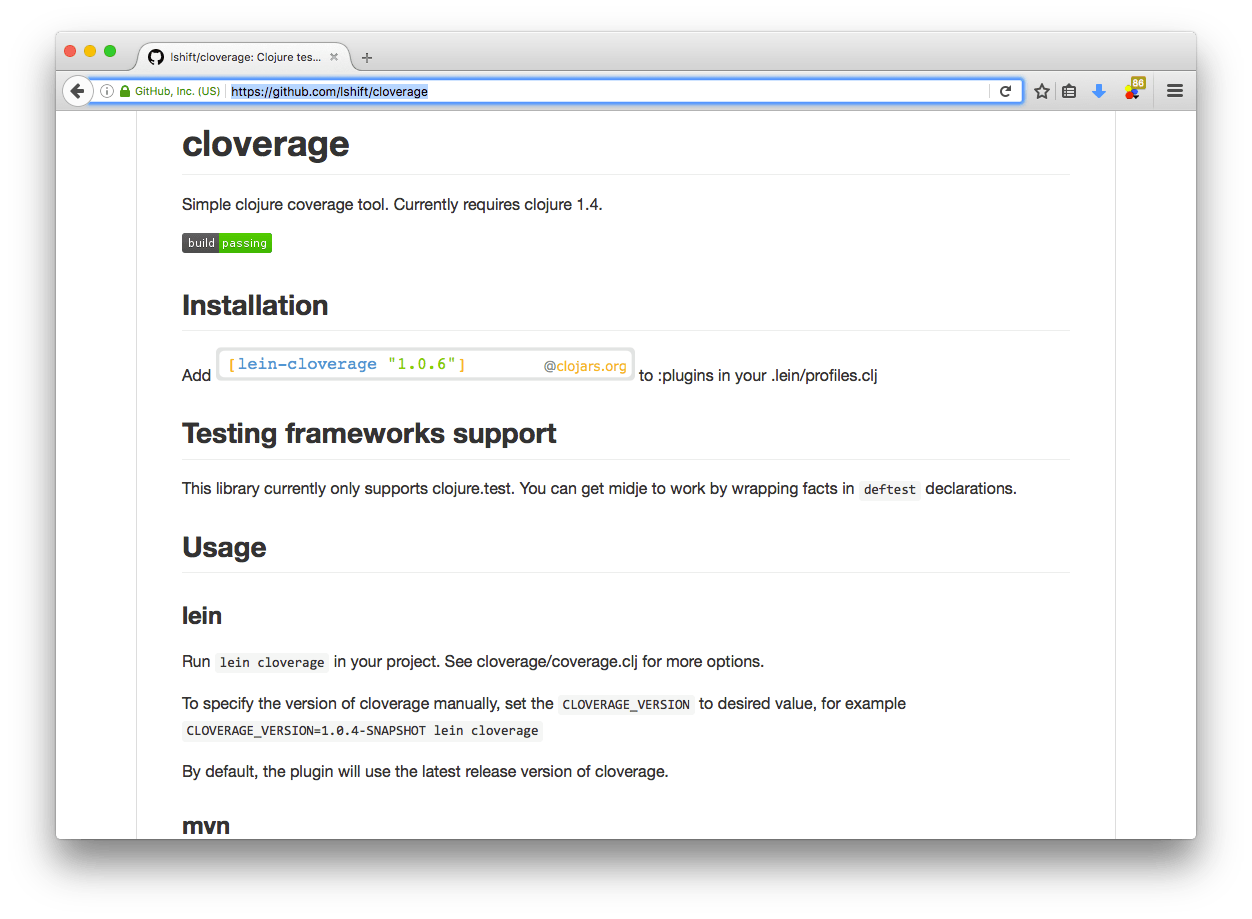This screenshot has height=919, width=1252.
Task: Click the GitHub, Inc. (US) identity label
Action: coord(177,91)
